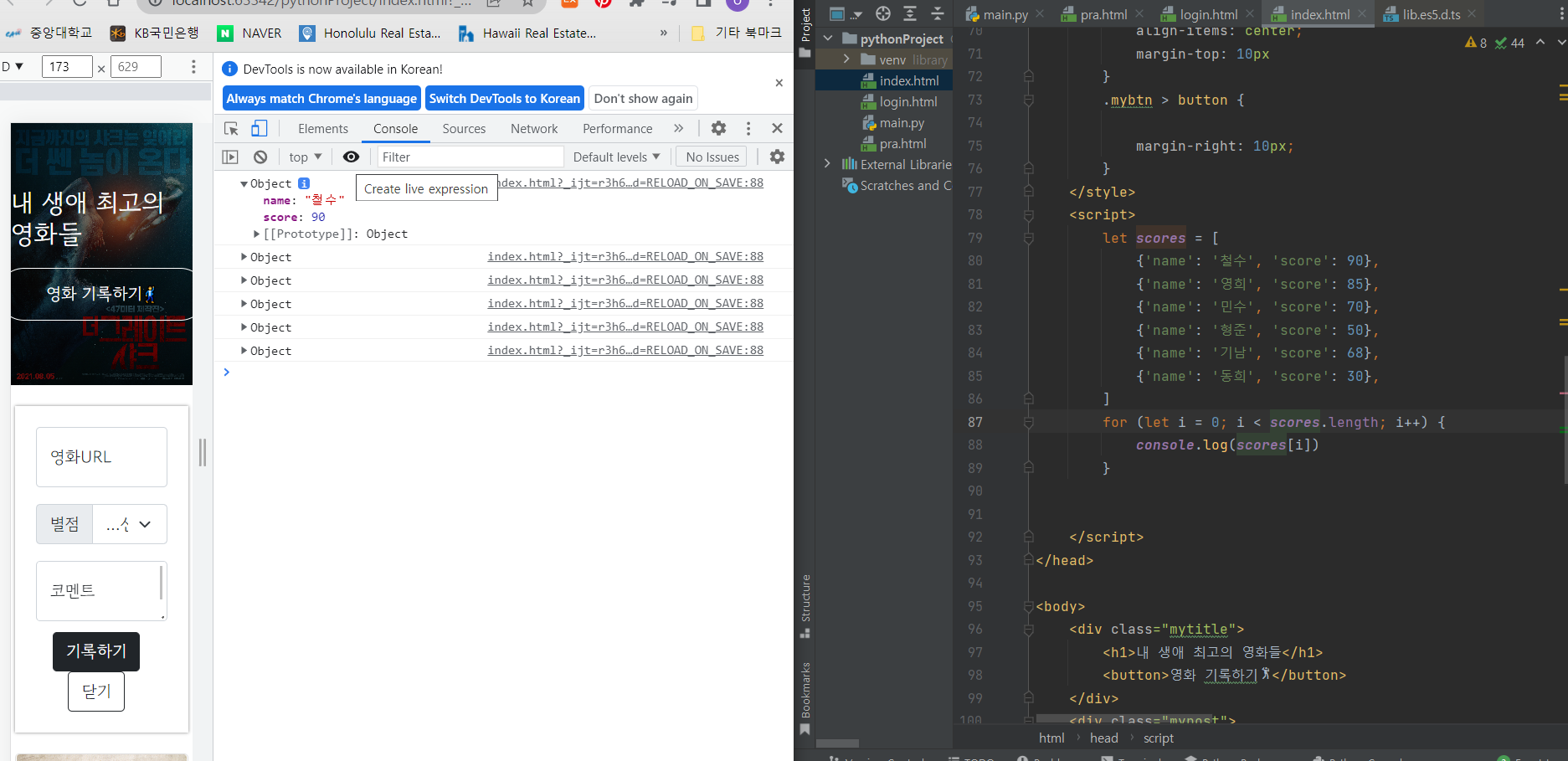Open the NAVER bookmark
Image resolution: width=1568 pixels, height=761 pixels.
pyautogui.click(x=249, y=33)
